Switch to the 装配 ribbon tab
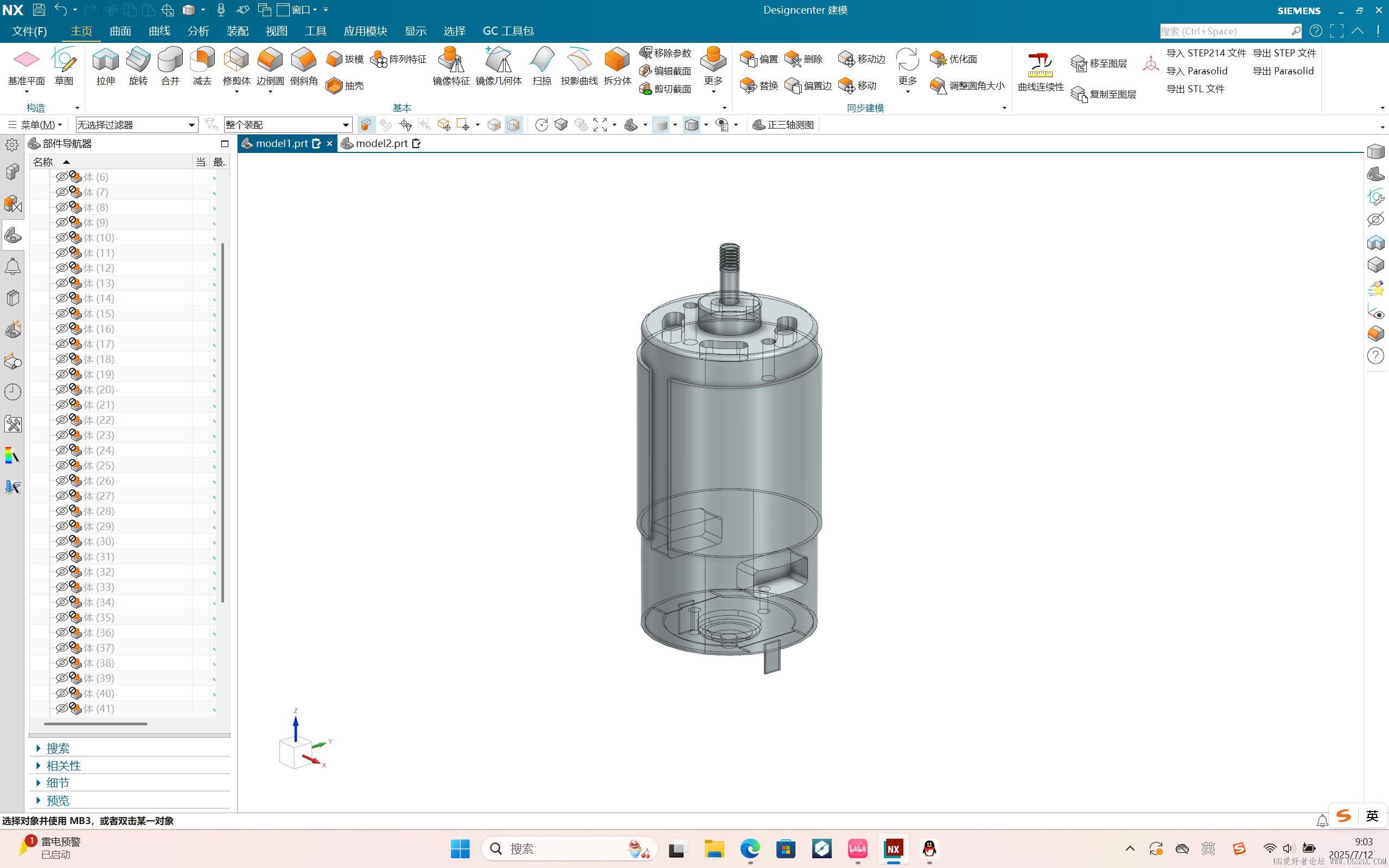The height and width of the screenshot is (868, 1389). [x=238, y=31]
